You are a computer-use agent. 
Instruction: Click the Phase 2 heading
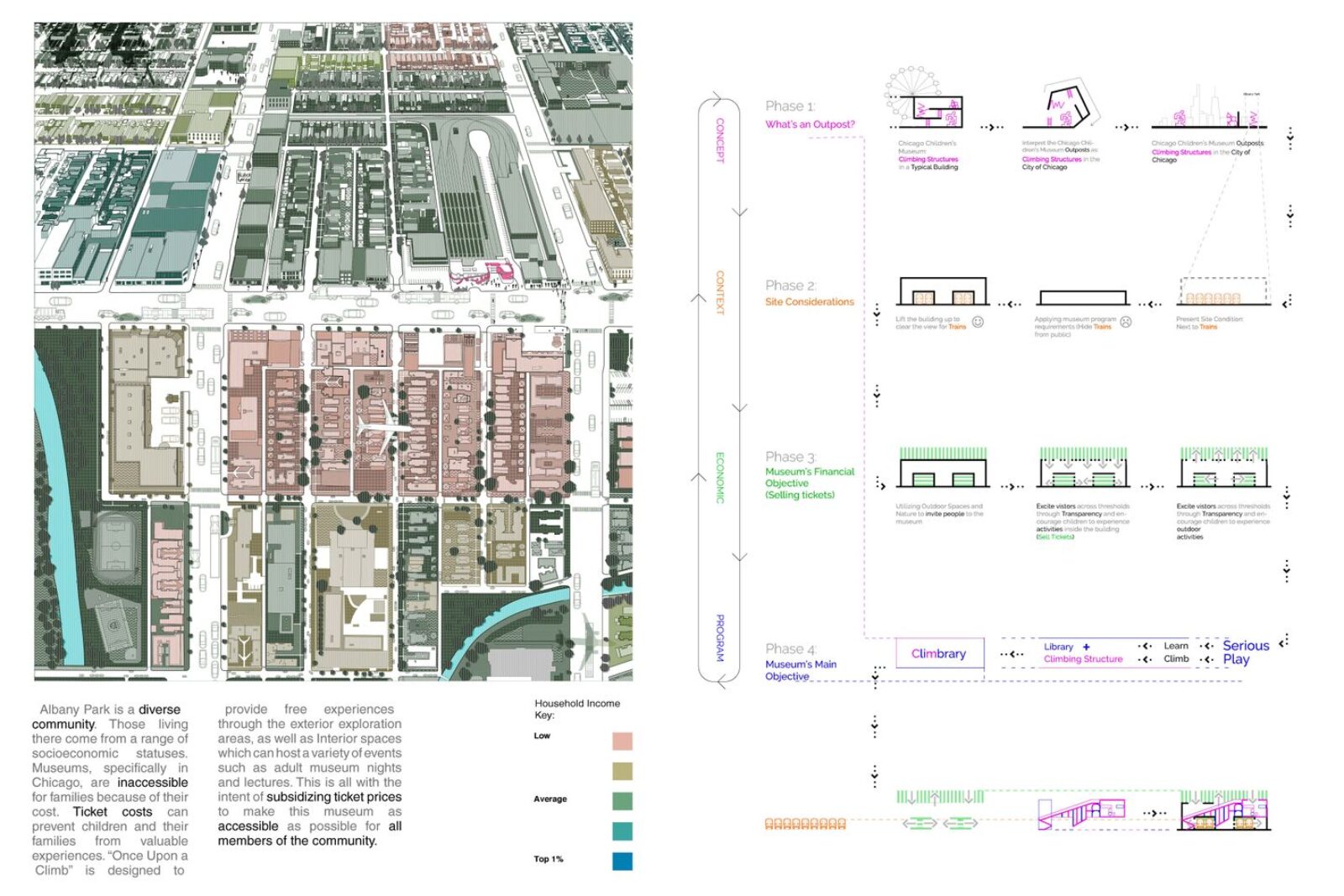[x=790, y=286]
